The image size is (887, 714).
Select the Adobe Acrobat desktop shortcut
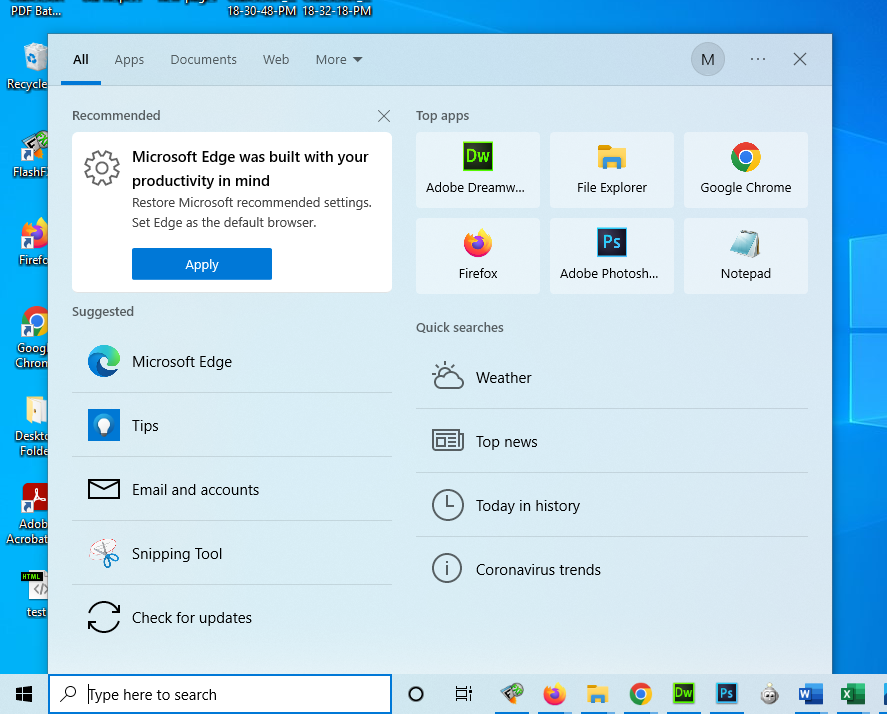click(27, 514)
